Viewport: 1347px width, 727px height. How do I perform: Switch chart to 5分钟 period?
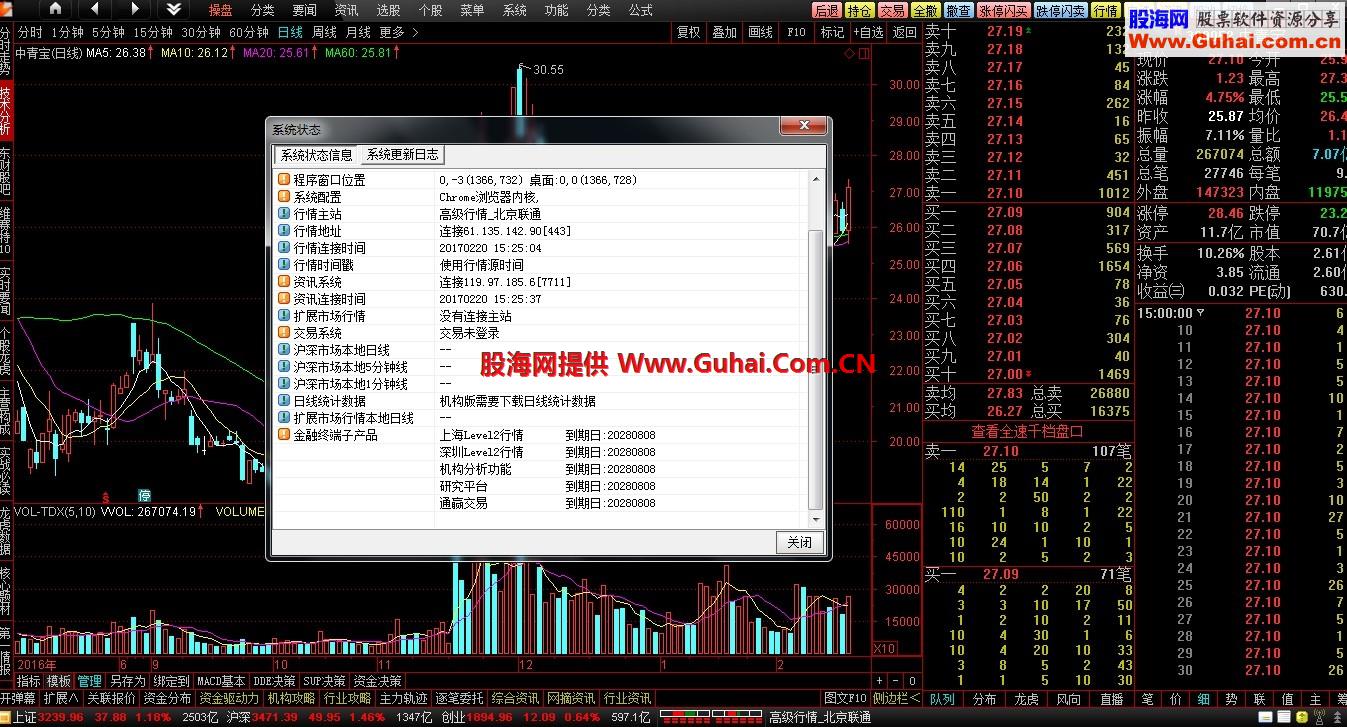tap(107, 32)
